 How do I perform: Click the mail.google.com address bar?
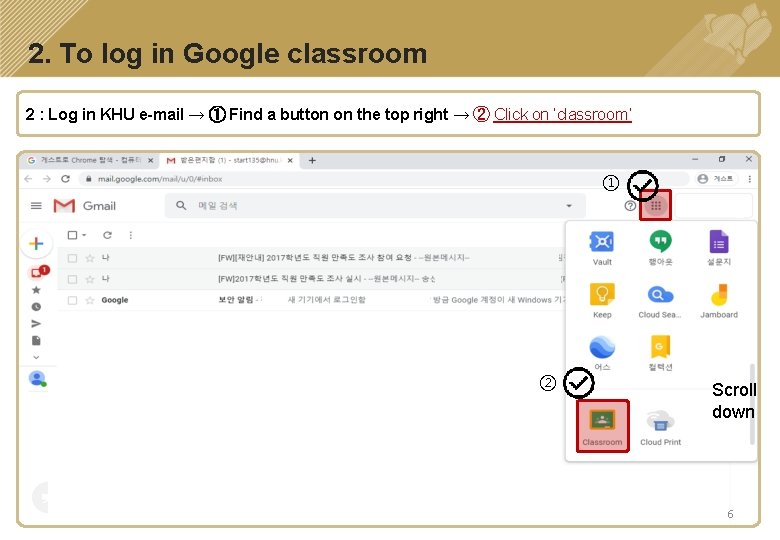pos(383,179)
